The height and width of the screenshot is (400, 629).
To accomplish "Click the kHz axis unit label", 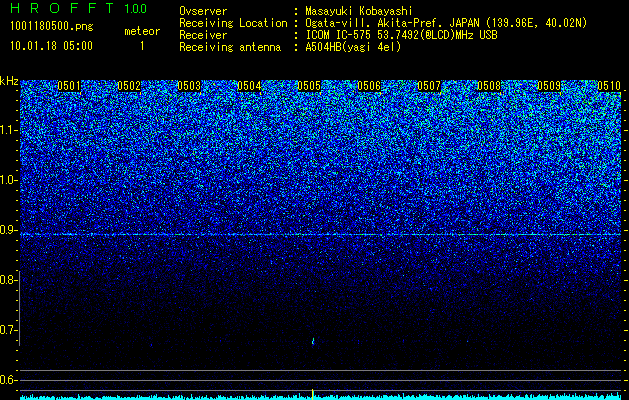I will pos(9,81).
